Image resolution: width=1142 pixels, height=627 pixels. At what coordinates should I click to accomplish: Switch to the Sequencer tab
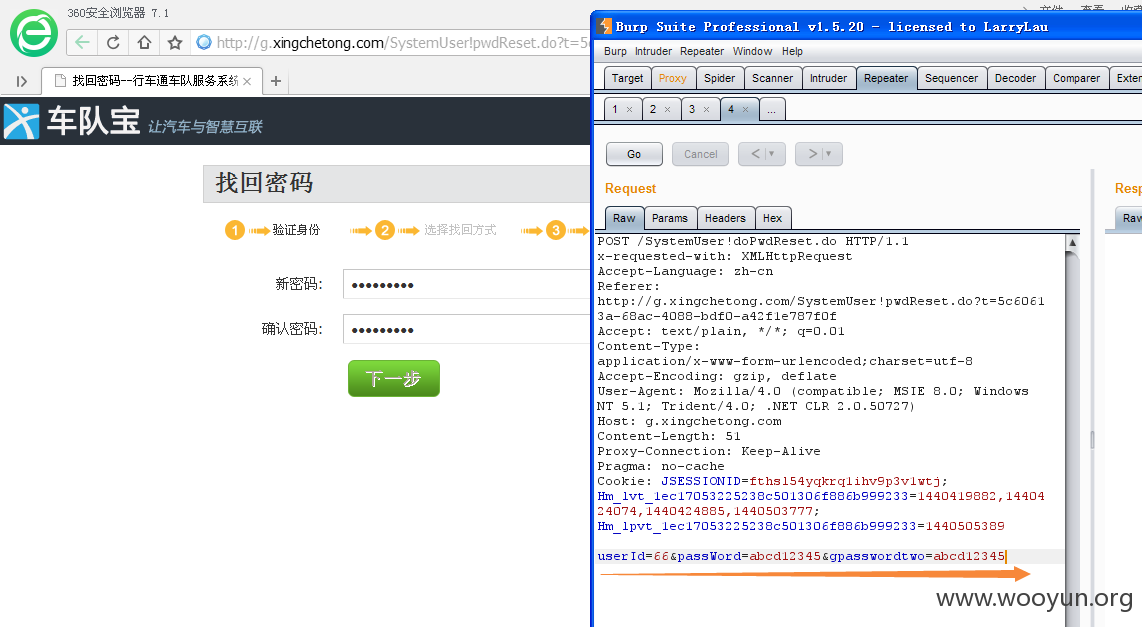coord(951,78)
